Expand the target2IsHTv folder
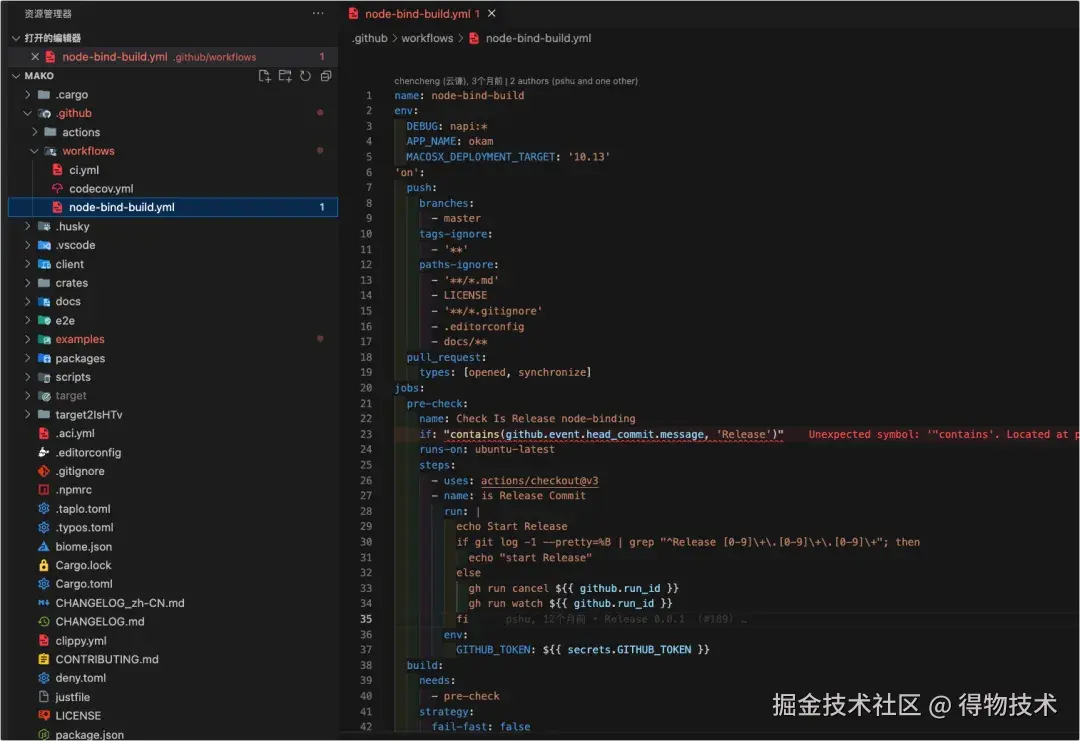 pos(28,415)
